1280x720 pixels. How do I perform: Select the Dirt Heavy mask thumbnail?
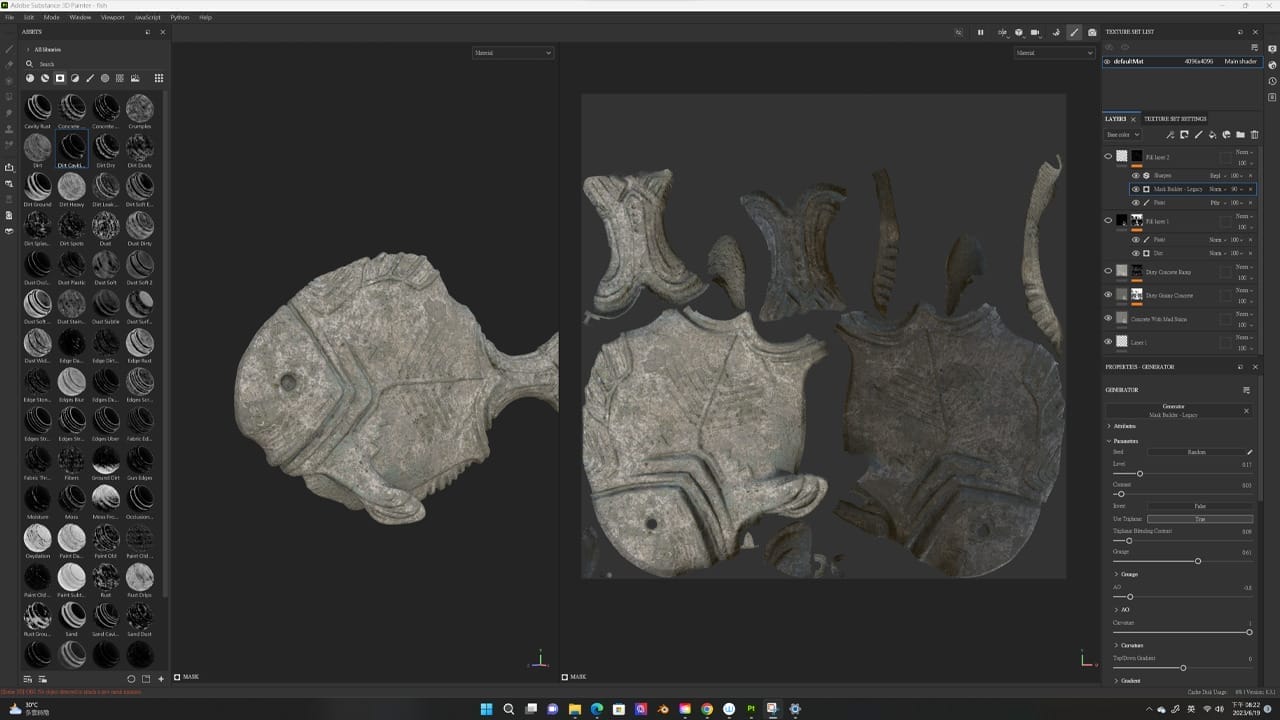pos(71,188)
